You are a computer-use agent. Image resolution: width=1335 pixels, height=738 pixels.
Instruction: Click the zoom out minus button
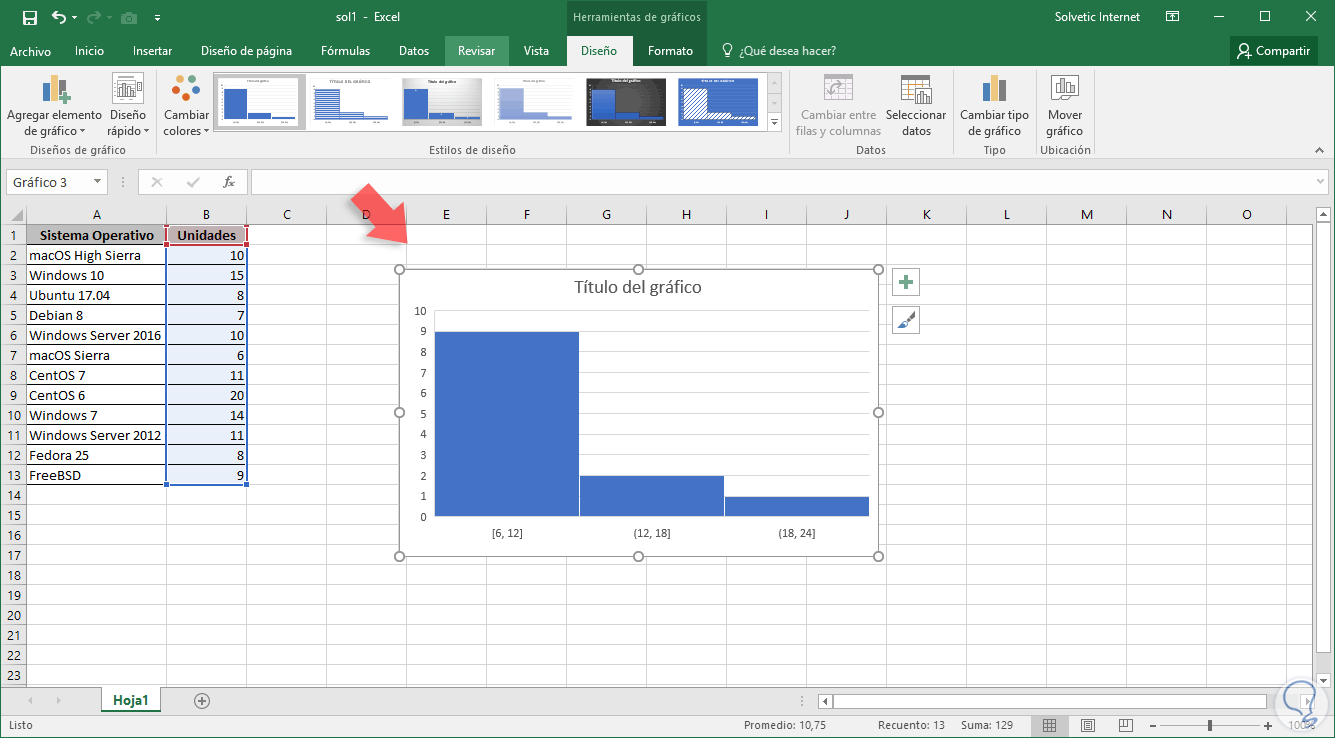click(x=1154, y=725)
